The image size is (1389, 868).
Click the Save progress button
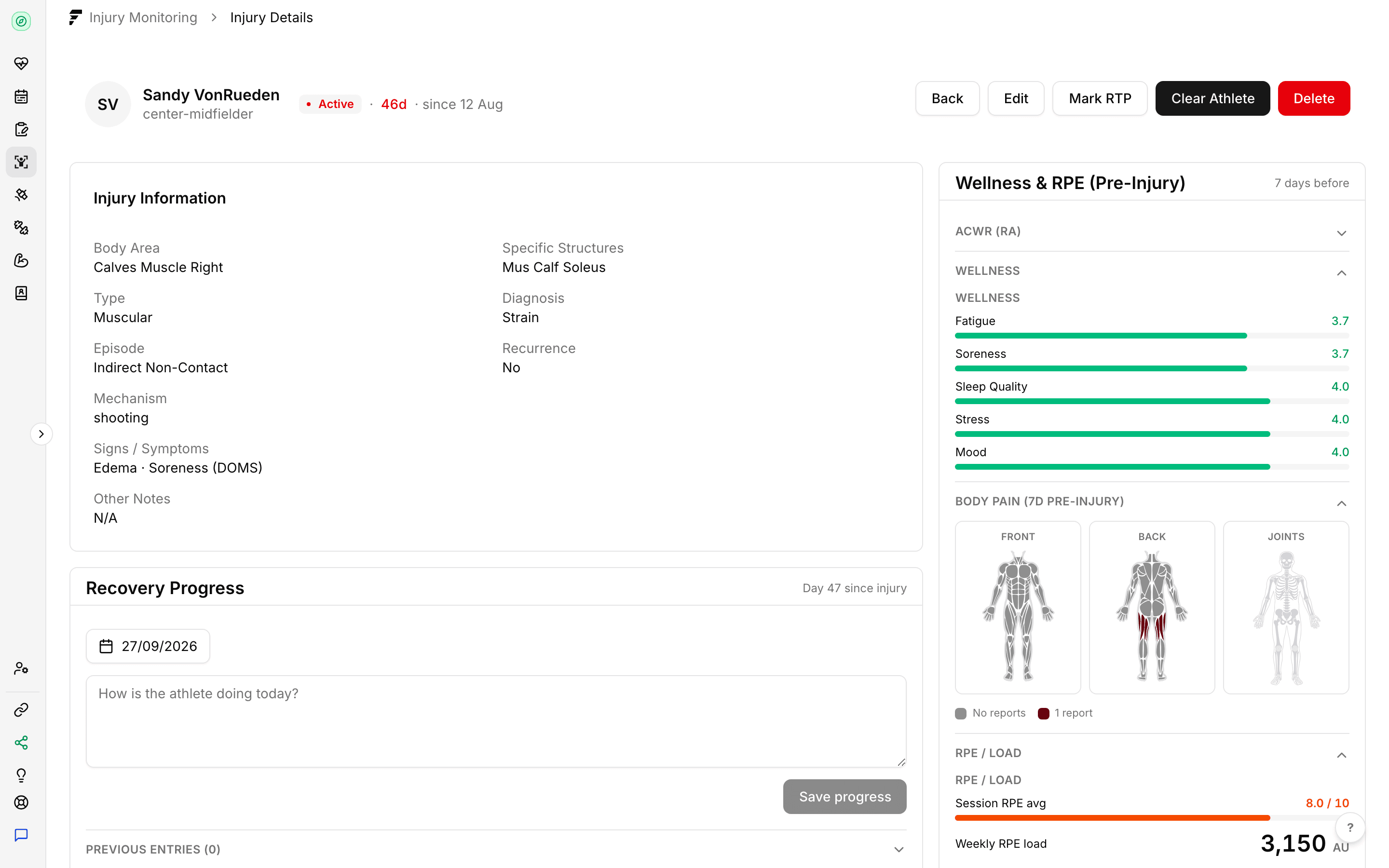point(844,796)
